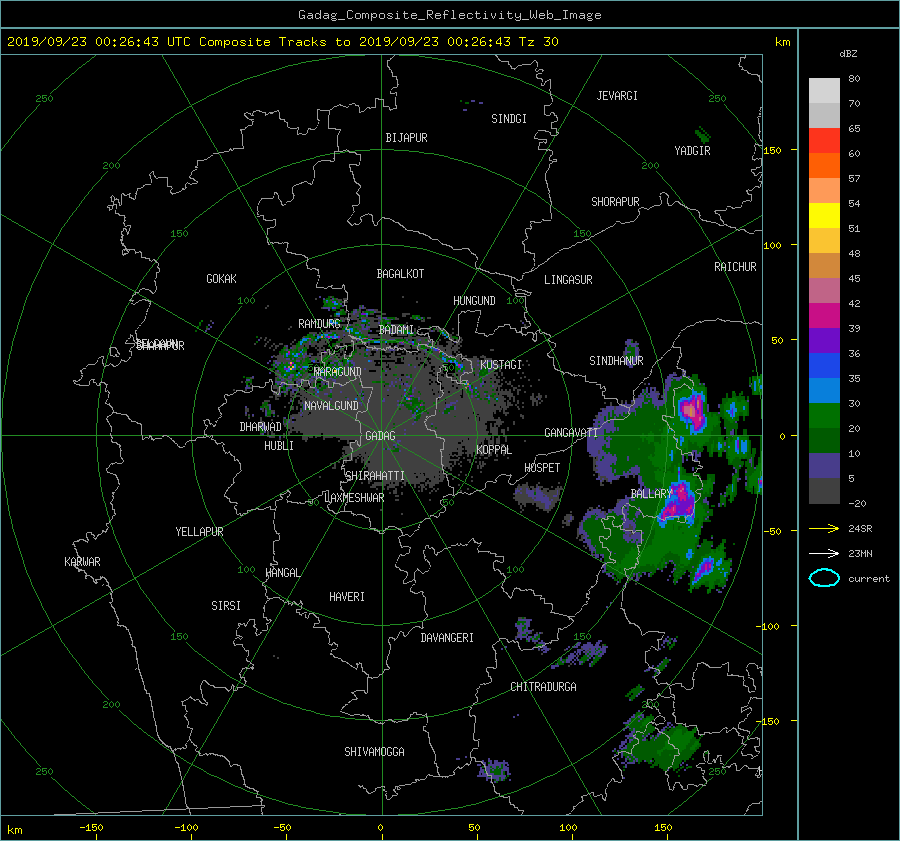Click the white 23MN arrow legend icon
Screen dimensions: 900x841
(824, 553)
